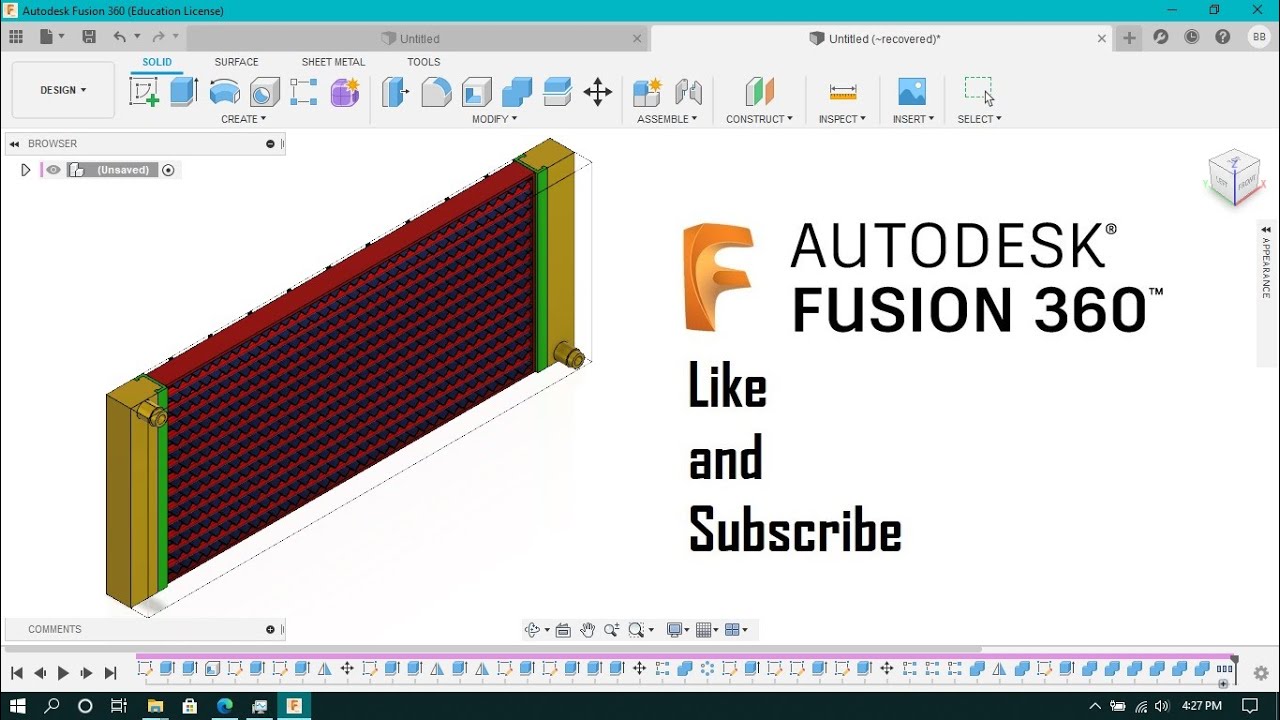
Task: Open the BB user profile
Action: click(1258, 37)
